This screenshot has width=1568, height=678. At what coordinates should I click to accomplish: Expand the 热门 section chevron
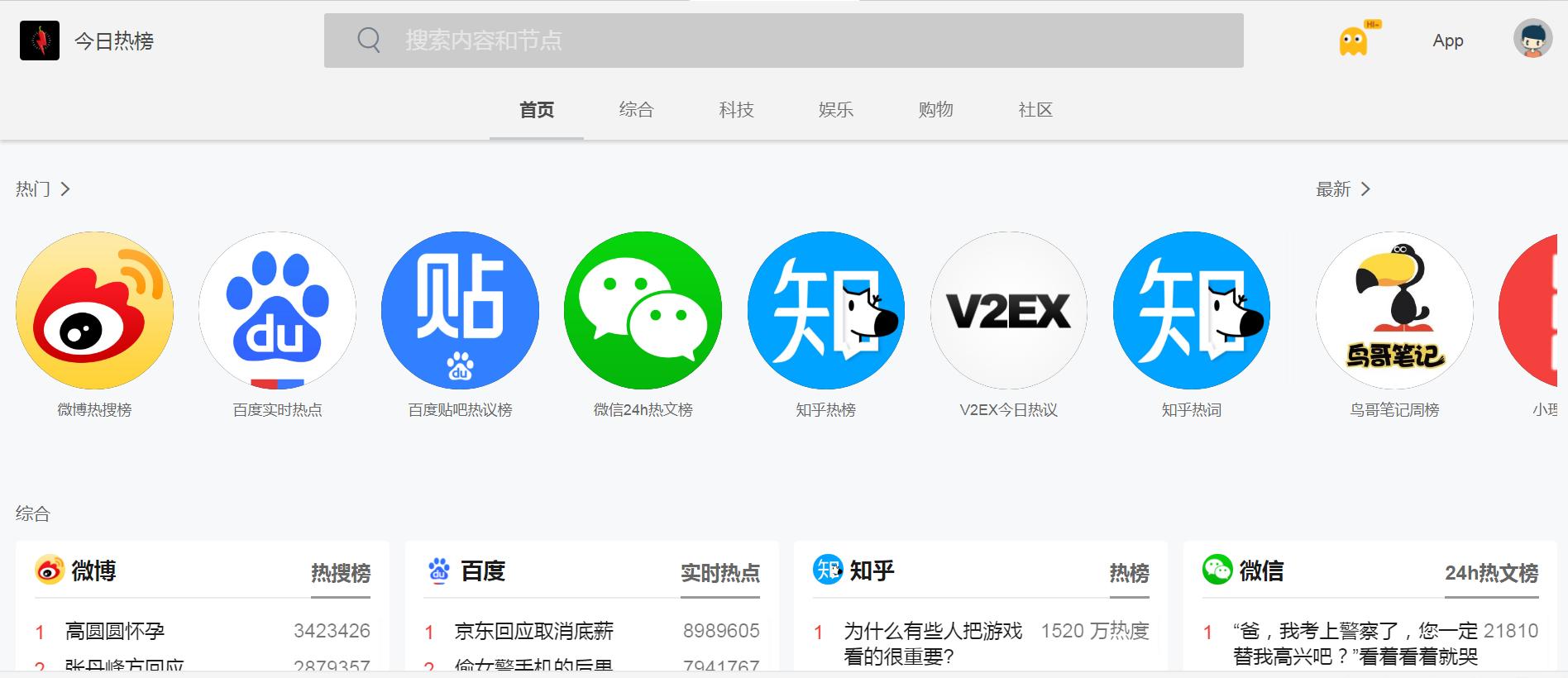click(65, 189)
